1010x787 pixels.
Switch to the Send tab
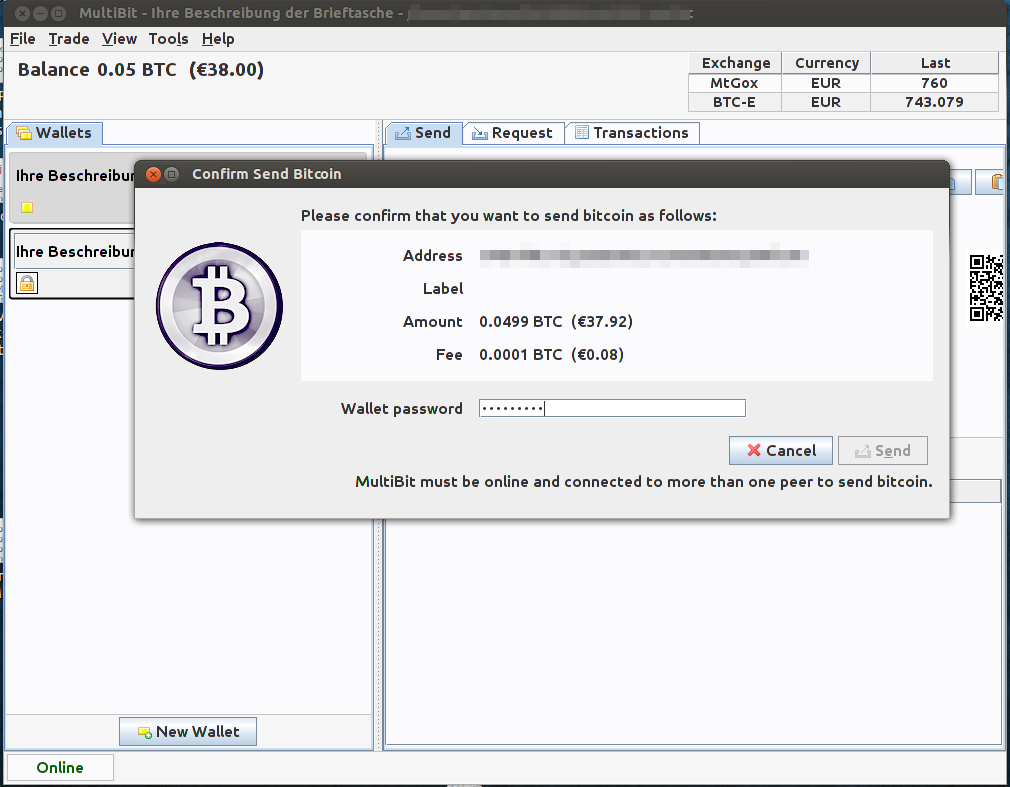click(x=423, y=133)
